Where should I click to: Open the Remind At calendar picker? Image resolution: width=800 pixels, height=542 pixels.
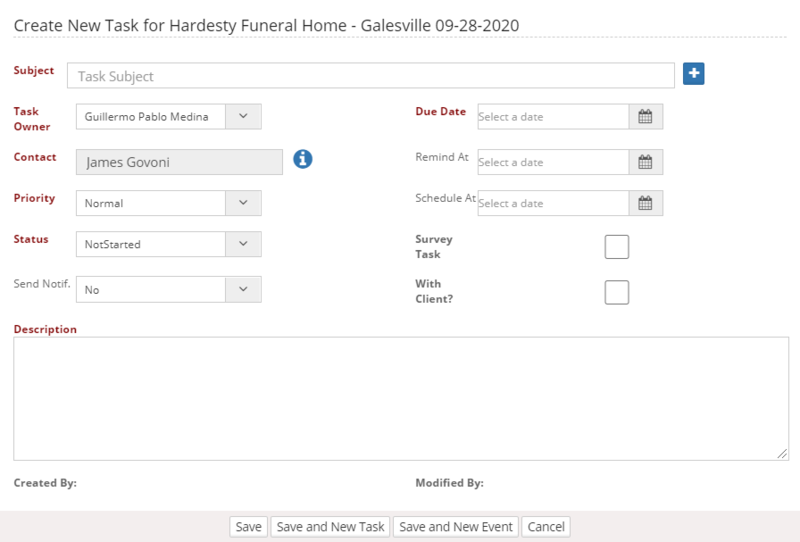pyautogui.click(x=645, y=162)
